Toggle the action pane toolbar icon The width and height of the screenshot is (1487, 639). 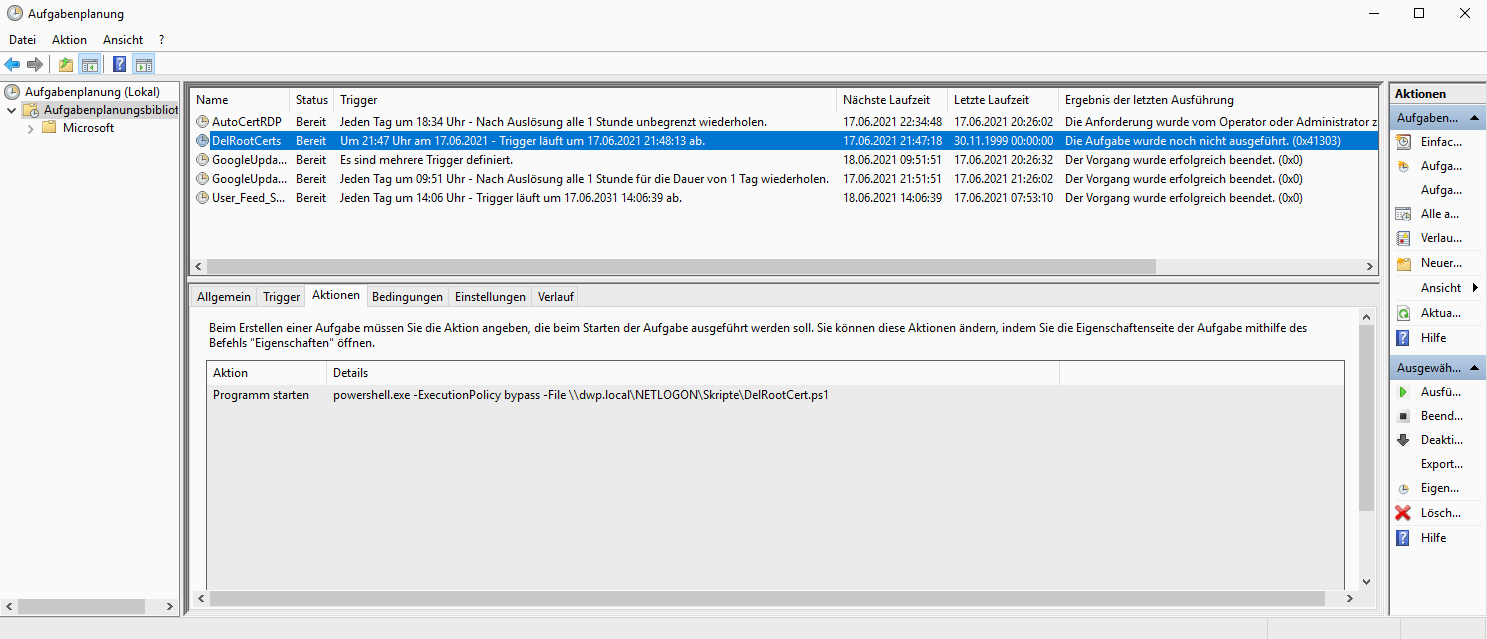click(143, 65)
